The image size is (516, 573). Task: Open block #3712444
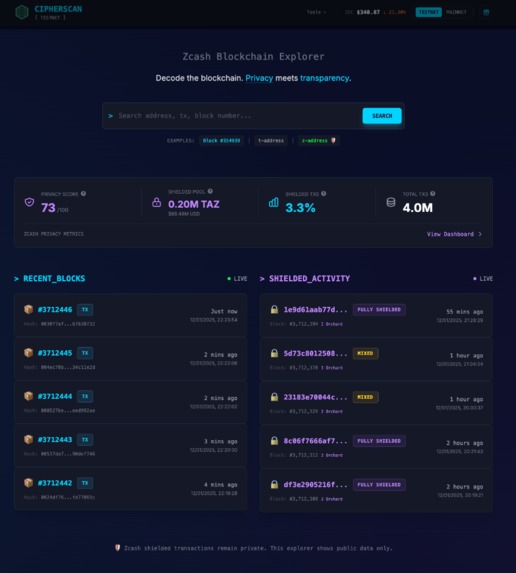click(x=55, y=396)
